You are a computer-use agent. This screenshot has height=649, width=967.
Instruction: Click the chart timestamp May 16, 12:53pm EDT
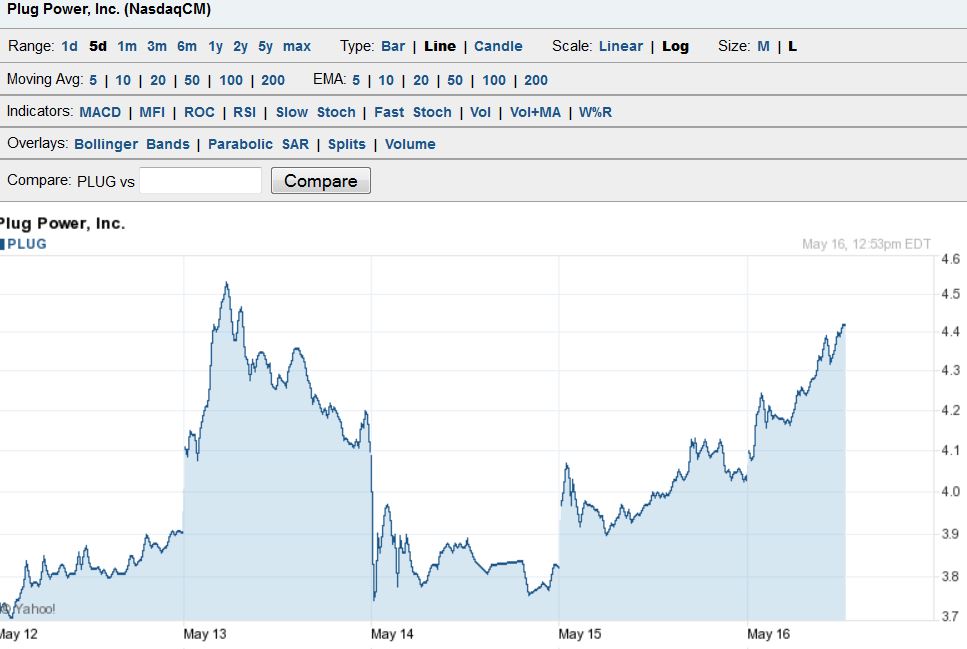point(866,244)
